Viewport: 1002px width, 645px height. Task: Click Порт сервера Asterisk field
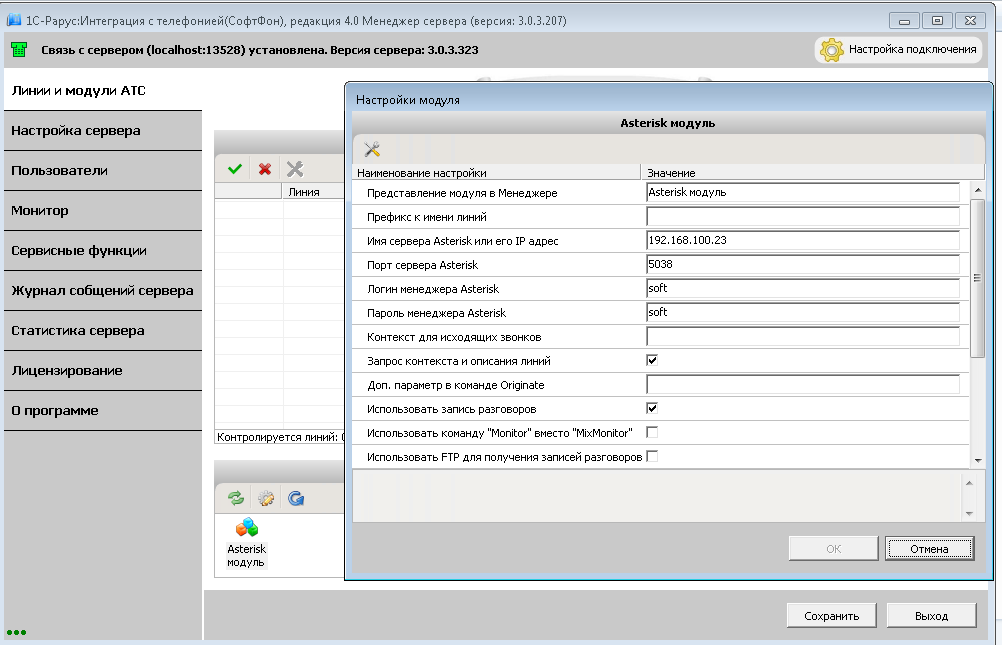coord(803,265)
